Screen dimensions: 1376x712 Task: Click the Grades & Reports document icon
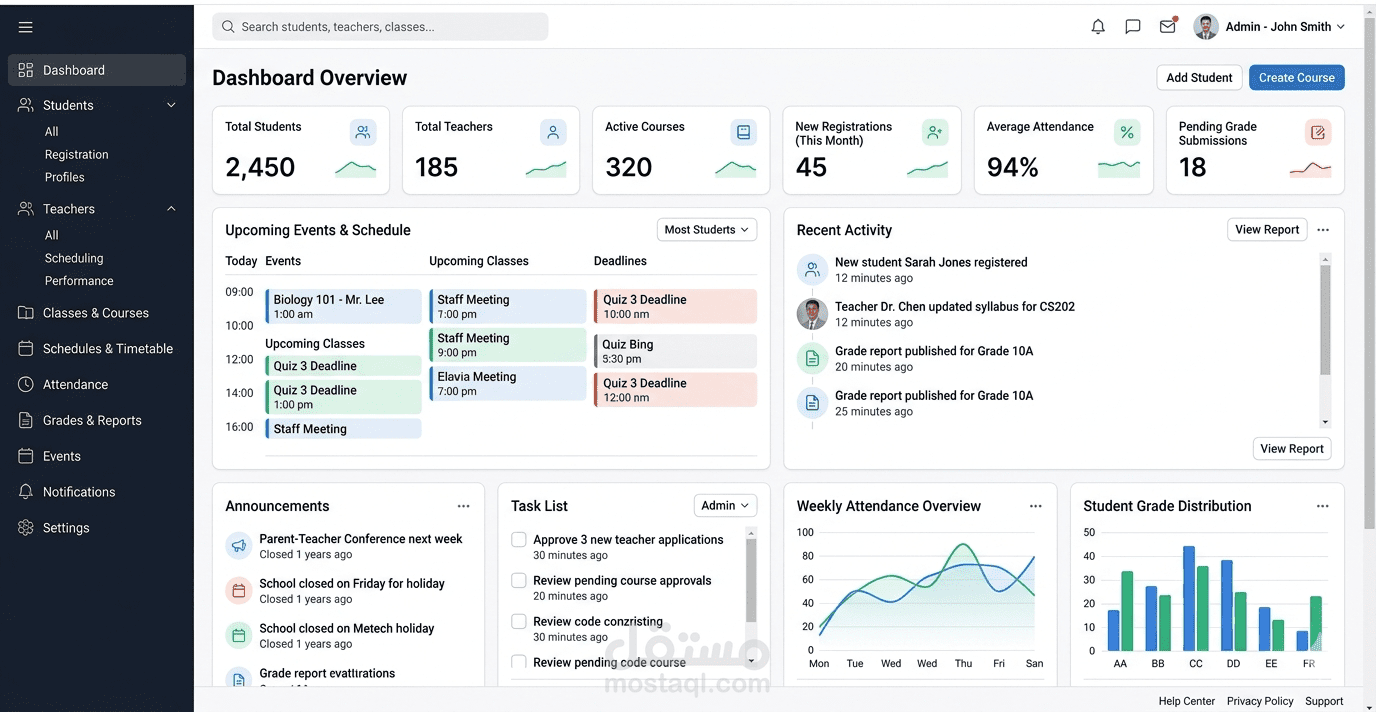coord(26,421)
